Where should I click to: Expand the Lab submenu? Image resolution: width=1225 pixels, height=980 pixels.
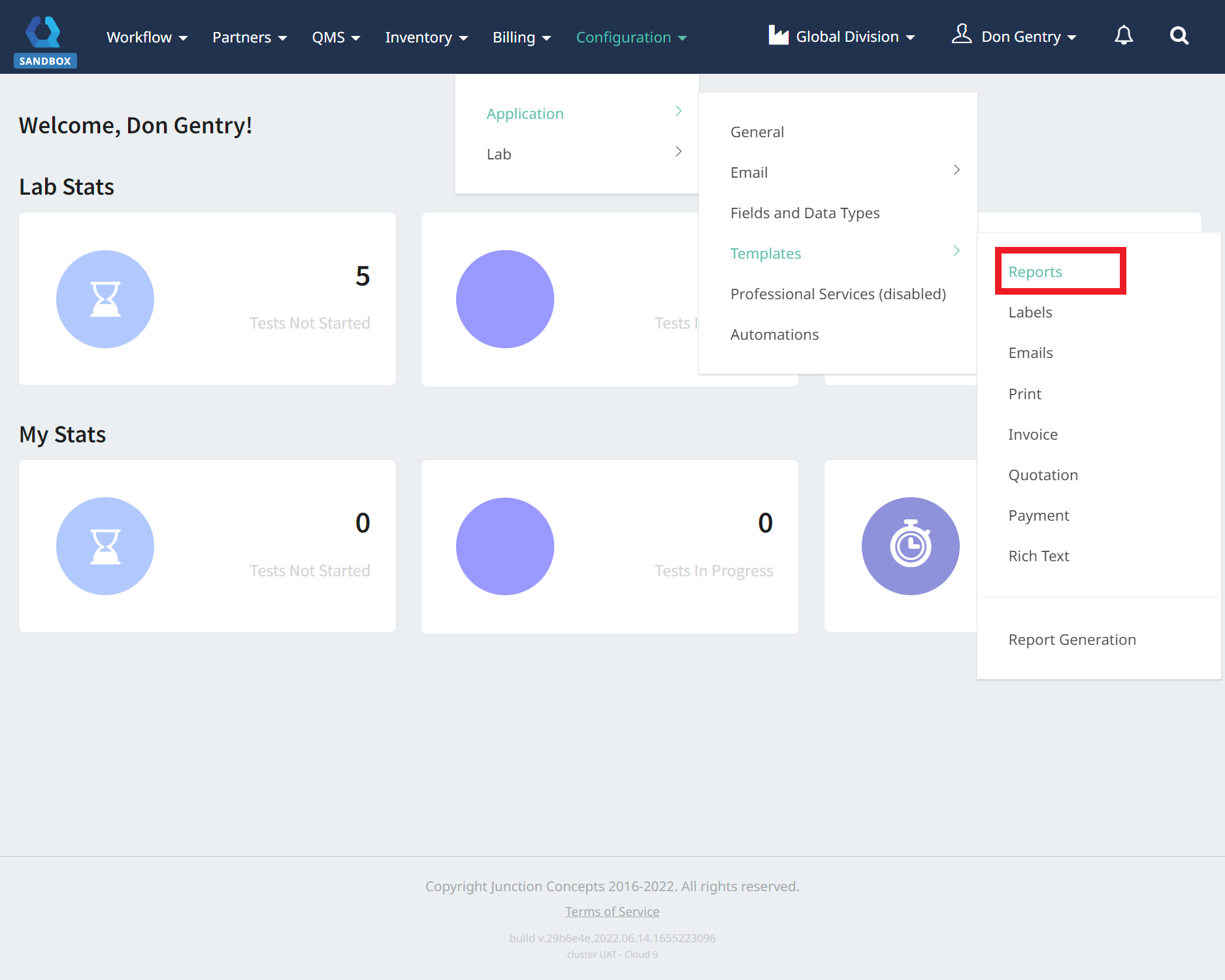click(x=581, y=154)
